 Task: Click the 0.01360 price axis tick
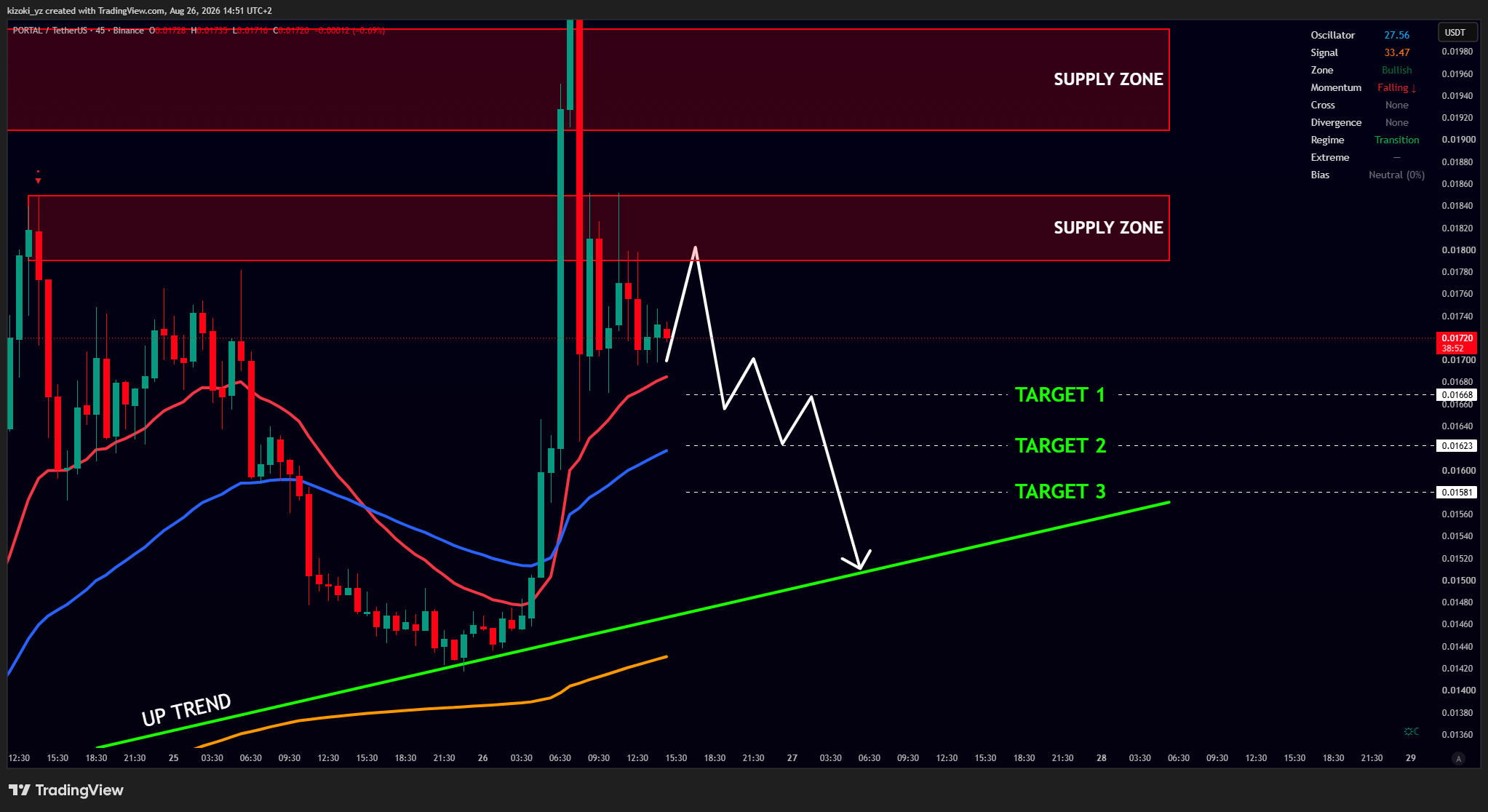coord(1457,735)
